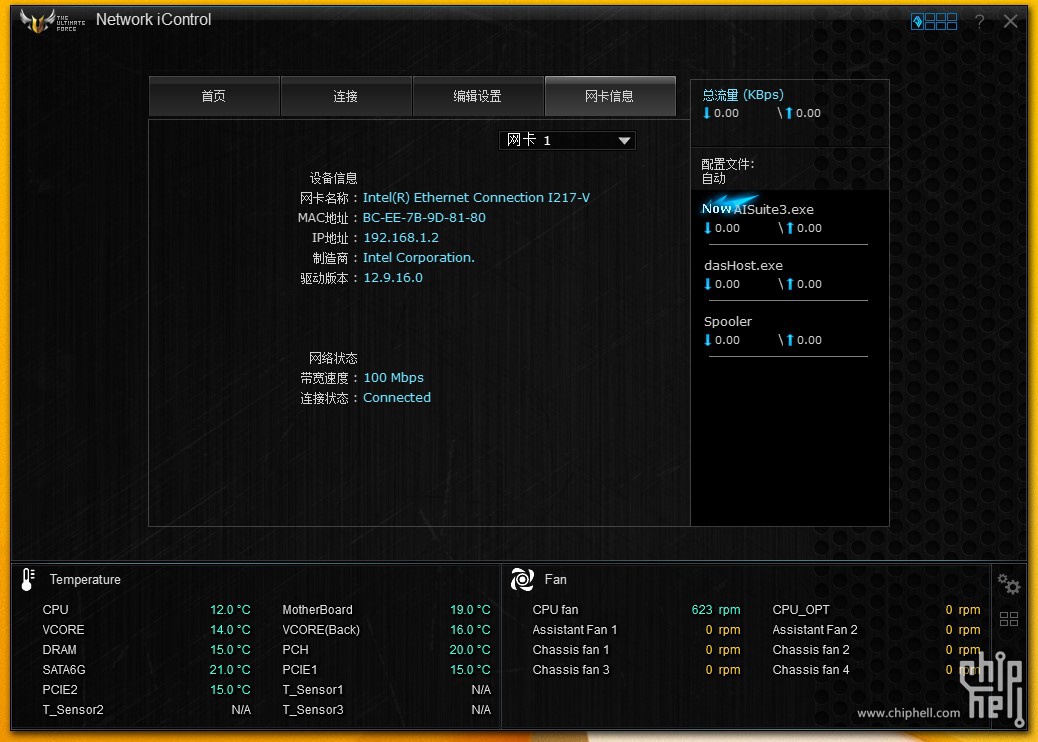Click dasHost.exe download arrow icon
The image size is (1038, 742).
(x=708, y=285)
